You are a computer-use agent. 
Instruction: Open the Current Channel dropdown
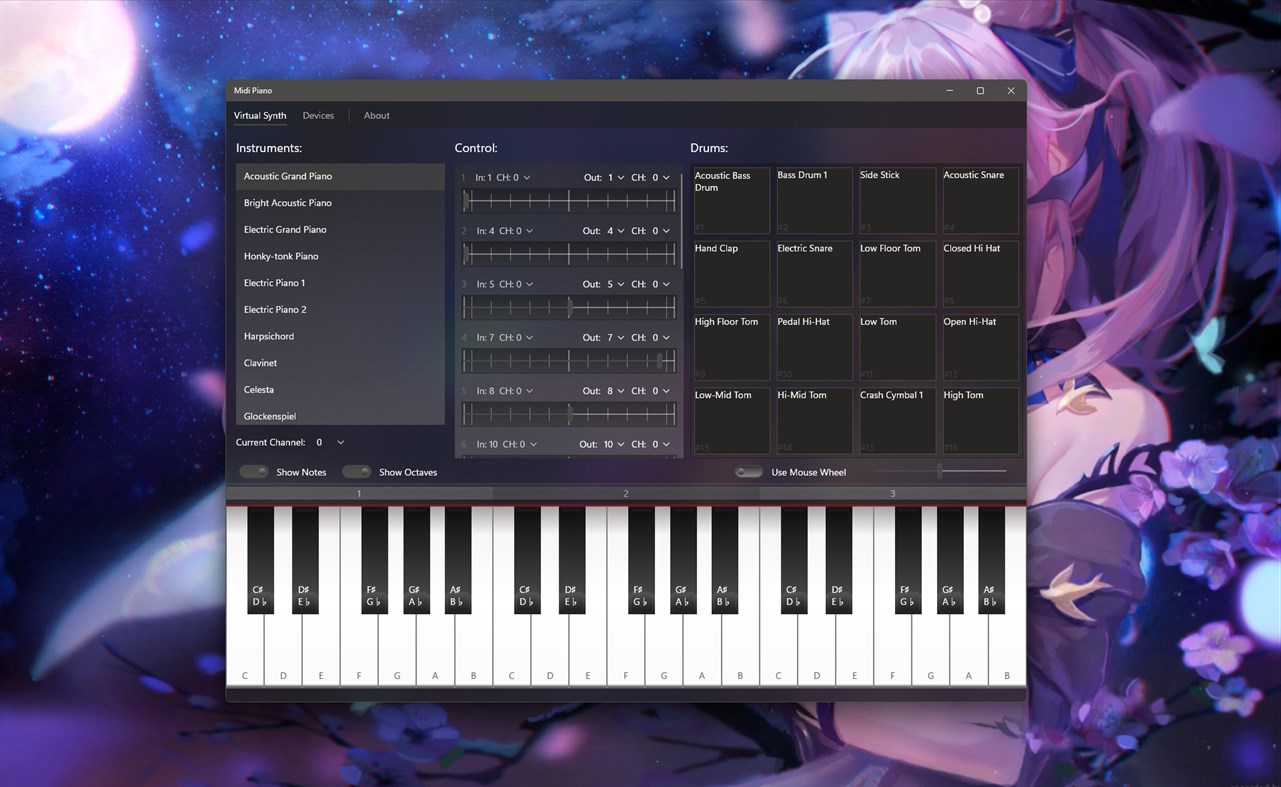coord(330,442)
